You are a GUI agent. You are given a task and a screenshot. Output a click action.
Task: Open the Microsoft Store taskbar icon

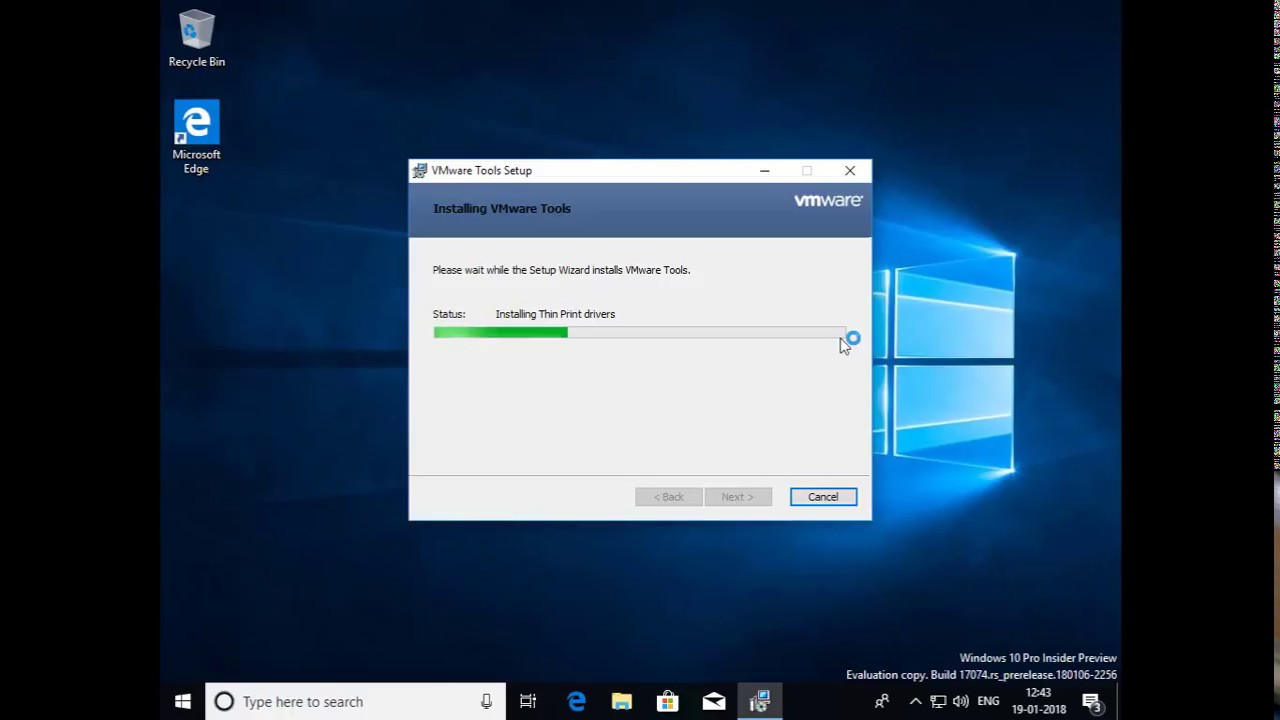pyautogui.click(x=667, y=702)
